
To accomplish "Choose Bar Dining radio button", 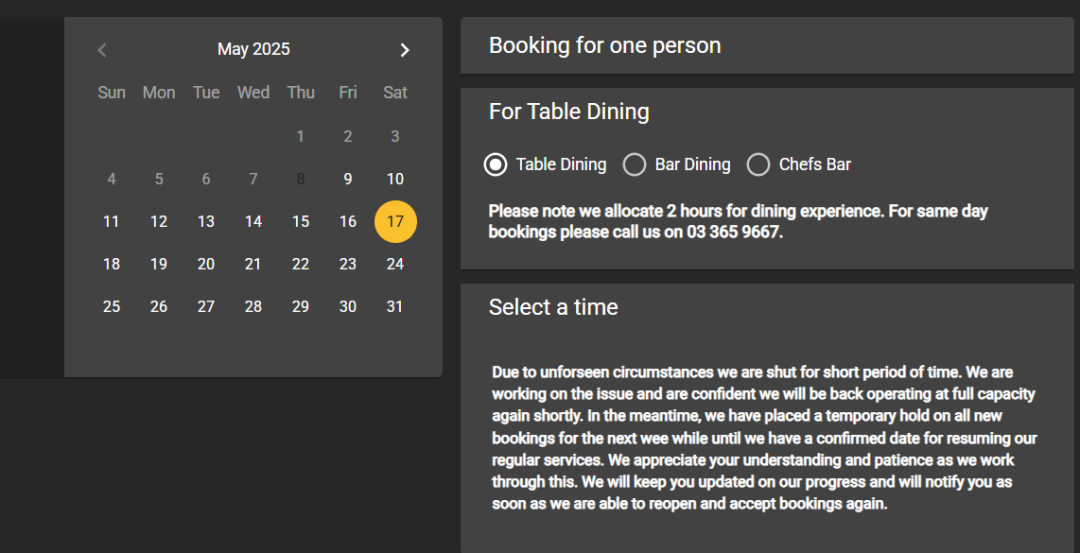I will [x=634, y=165].
